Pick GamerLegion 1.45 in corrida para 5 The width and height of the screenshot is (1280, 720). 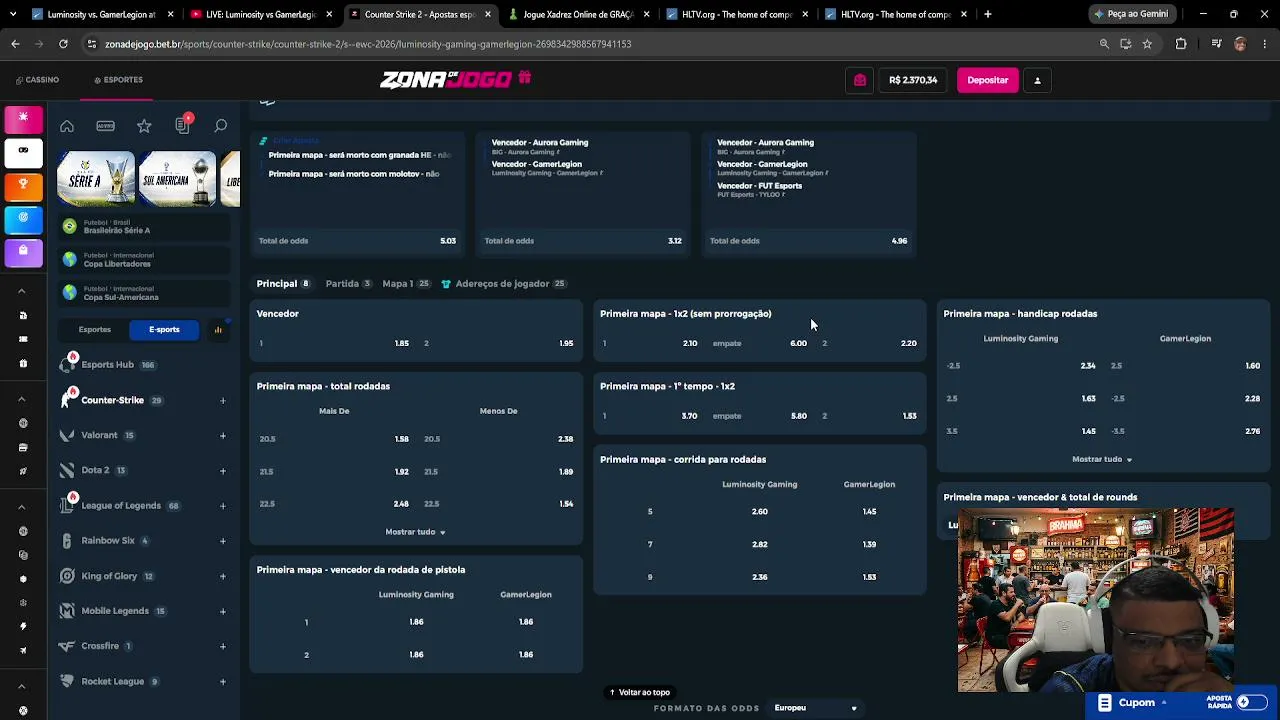point(869,512)
